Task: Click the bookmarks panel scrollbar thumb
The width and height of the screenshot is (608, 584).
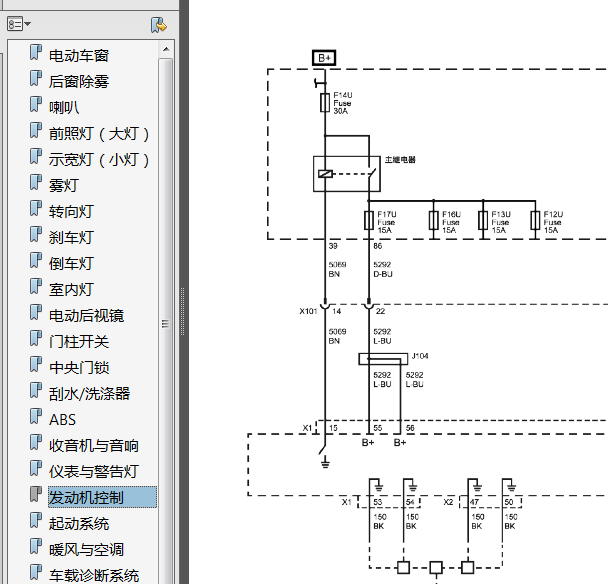Action: (x=166, y=323)
